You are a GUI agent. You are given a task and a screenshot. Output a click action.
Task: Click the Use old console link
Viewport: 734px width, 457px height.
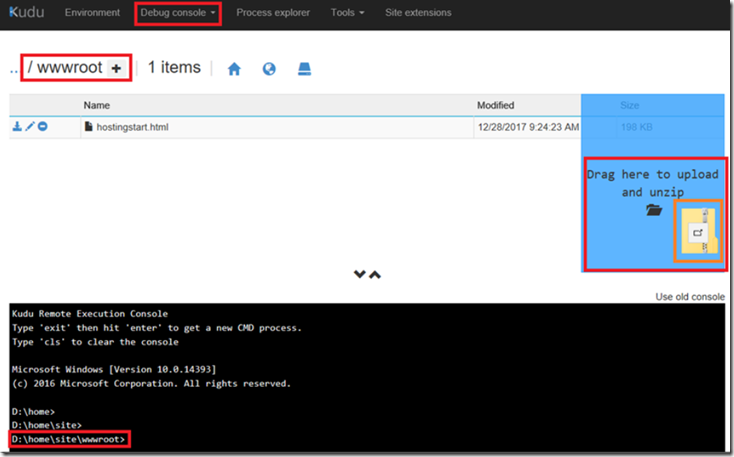tap(690, 296)
